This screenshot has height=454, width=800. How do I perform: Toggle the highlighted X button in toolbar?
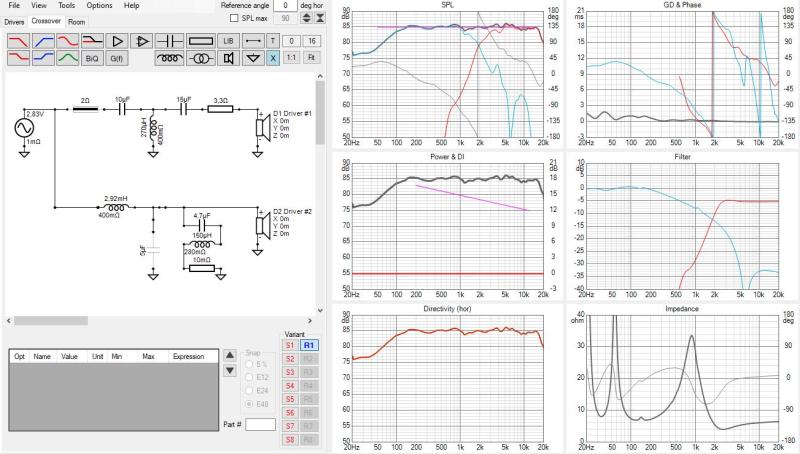[272, 58]
